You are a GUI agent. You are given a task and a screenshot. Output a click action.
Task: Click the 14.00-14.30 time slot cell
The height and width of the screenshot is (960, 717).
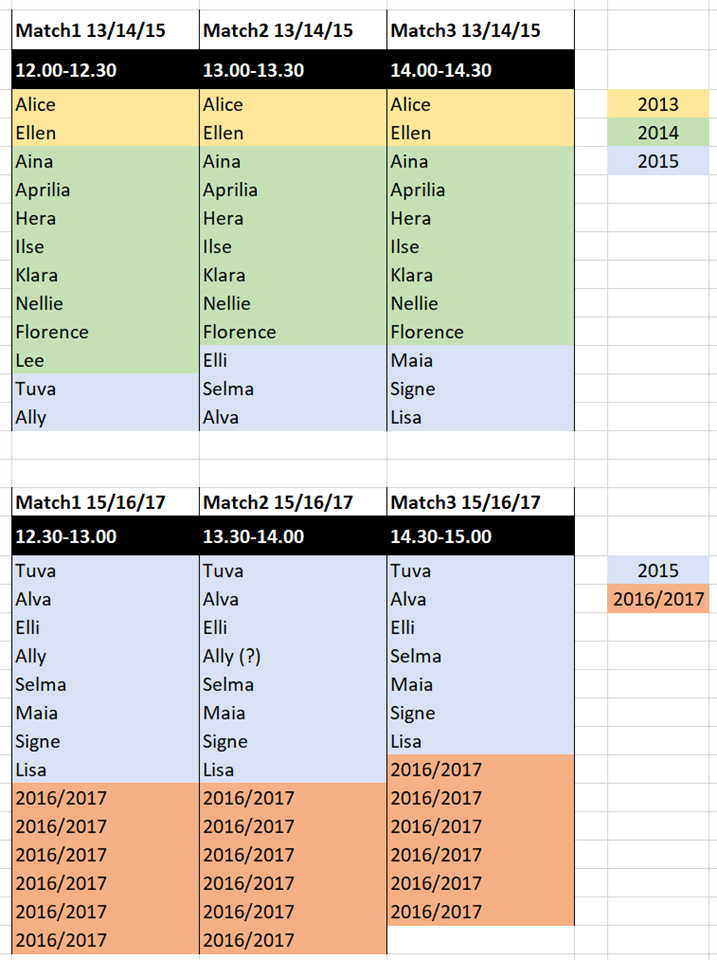[x=480, y=71]
